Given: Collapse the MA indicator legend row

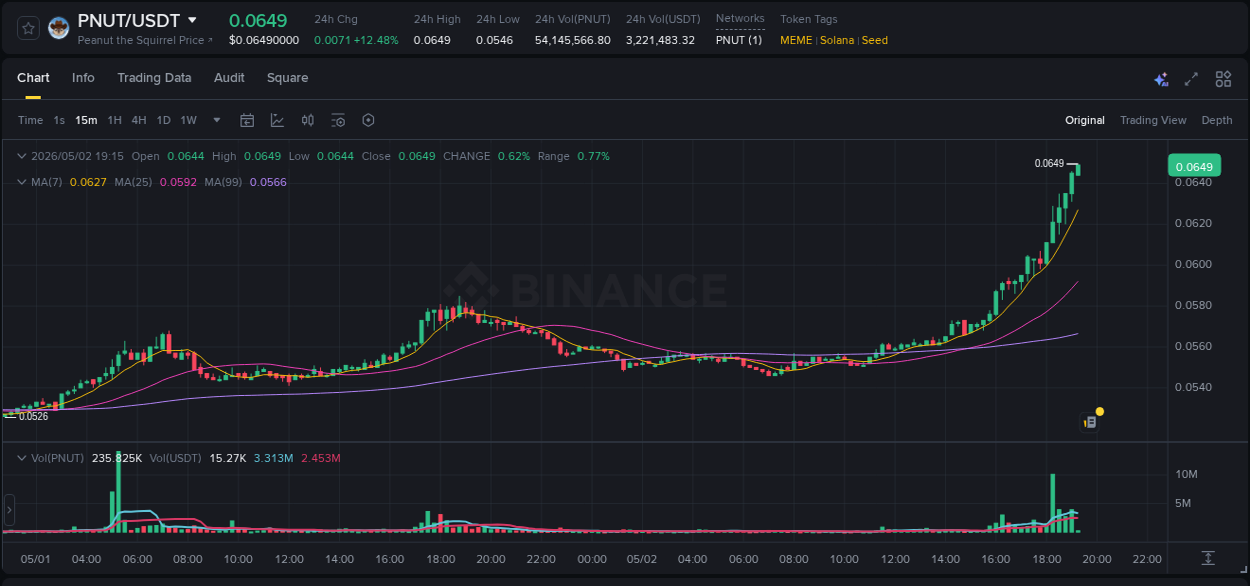Looking at the screenshot, I should pos(22,182).
